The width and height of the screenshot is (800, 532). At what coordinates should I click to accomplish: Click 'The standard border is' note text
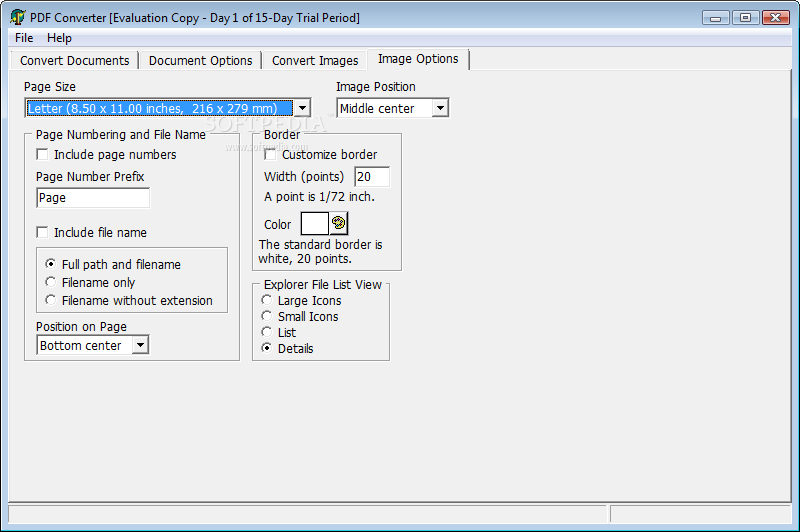320,245
